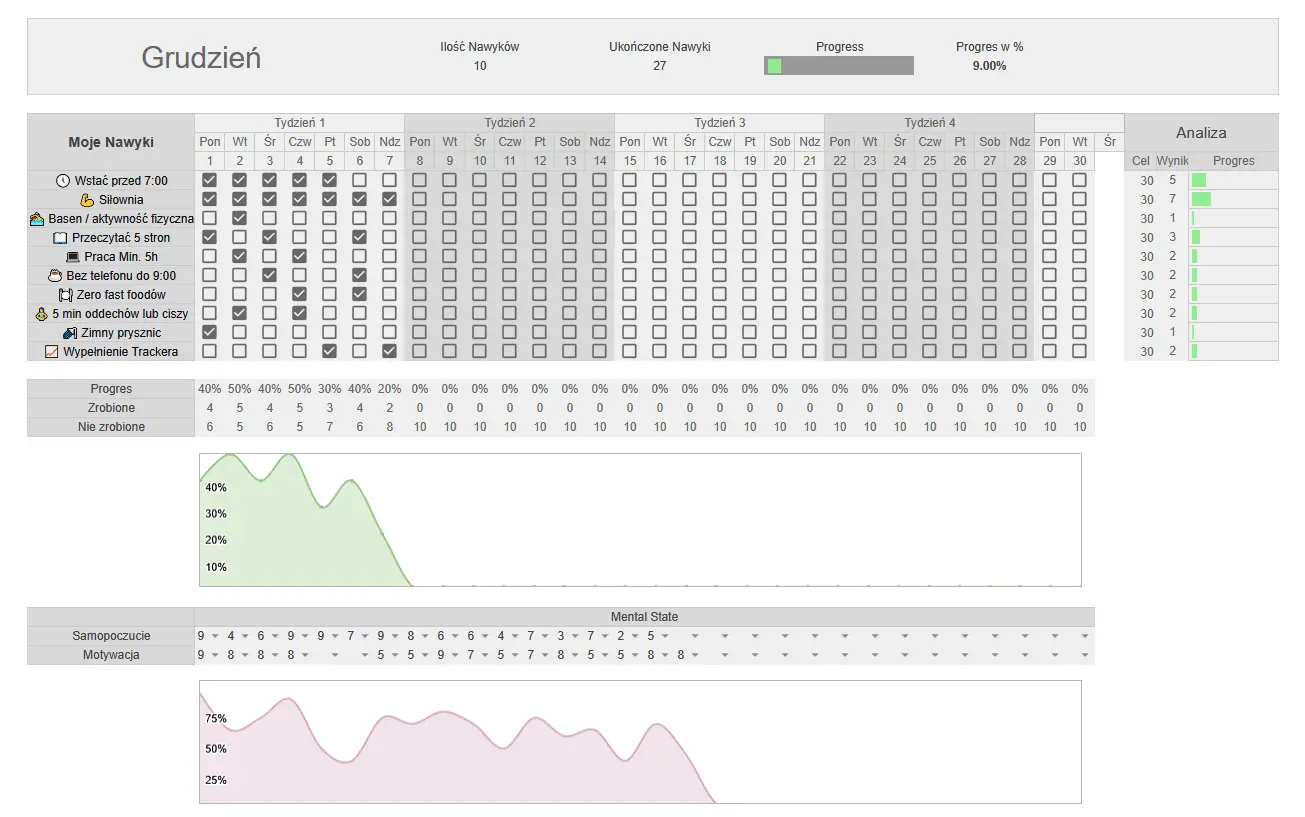Viewport: 1305px width, 817px height.
Task: Check Wstać przed 7:00 for day 6
Action: point(359,180)
